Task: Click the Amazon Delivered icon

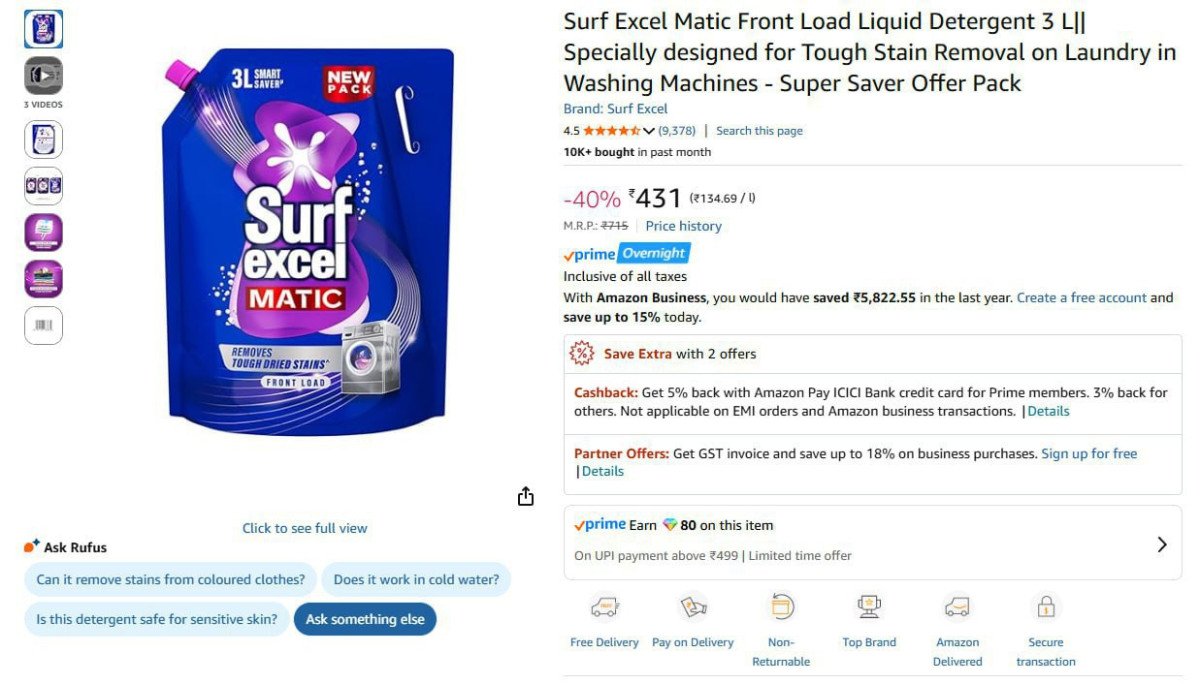Action: tap(957, 607)
